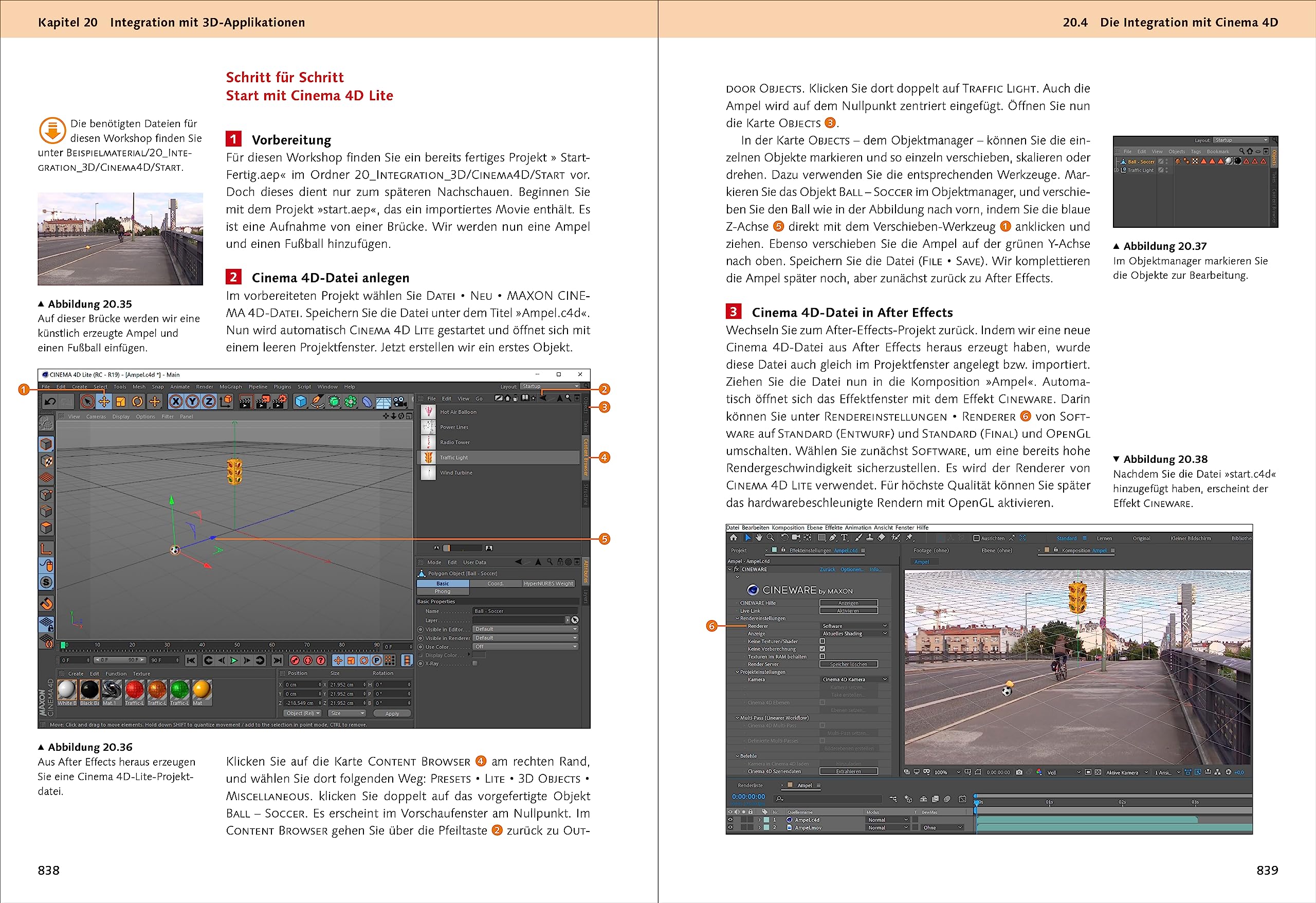This screenshot has height=903, width=1316.
Task: Toggle the X axis lock icon
Action: tap(176, 402)
